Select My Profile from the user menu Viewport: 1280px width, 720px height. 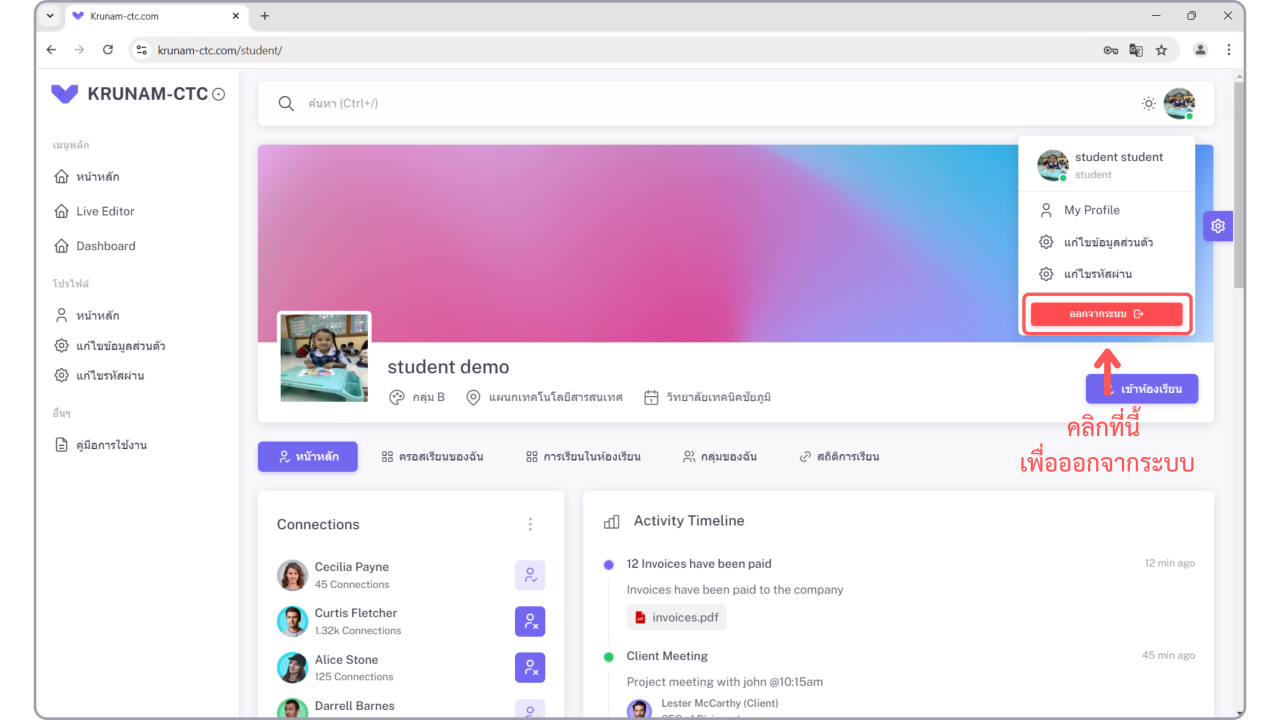tap(1091, 210)
